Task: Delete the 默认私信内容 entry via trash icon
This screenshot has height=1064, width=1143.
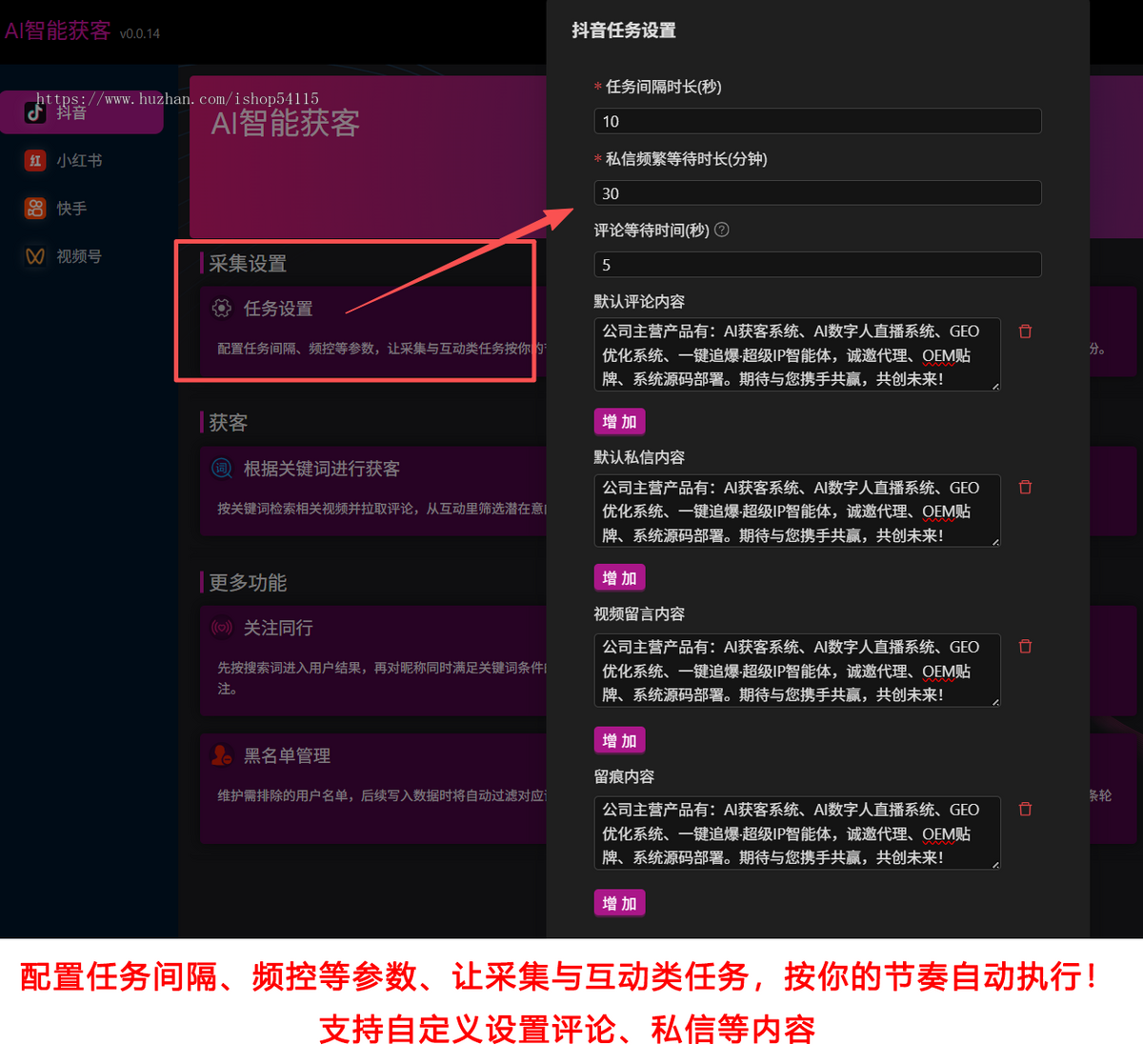Action: (x=1025, y=487)
